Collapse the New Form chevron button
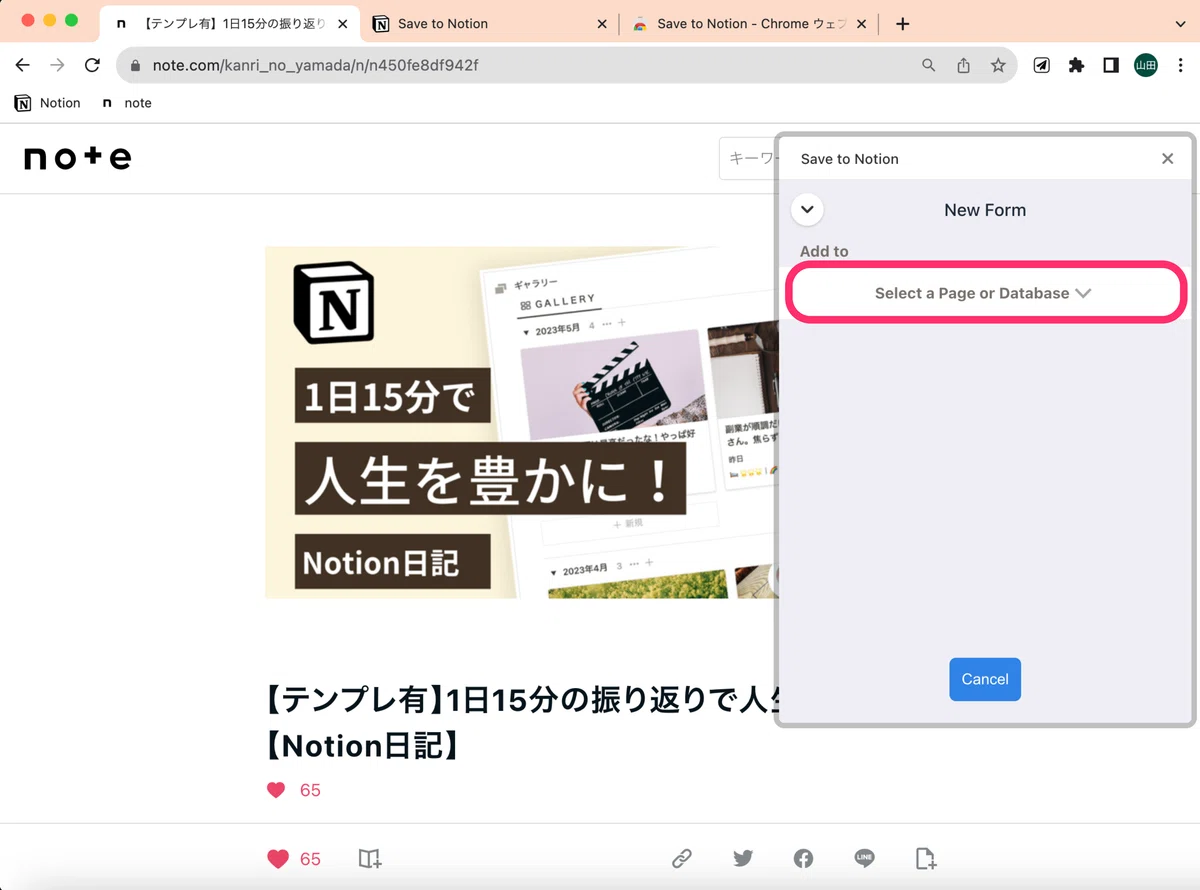The height and width of the screenshot is (890, 1200). click(x=807, y=210)
